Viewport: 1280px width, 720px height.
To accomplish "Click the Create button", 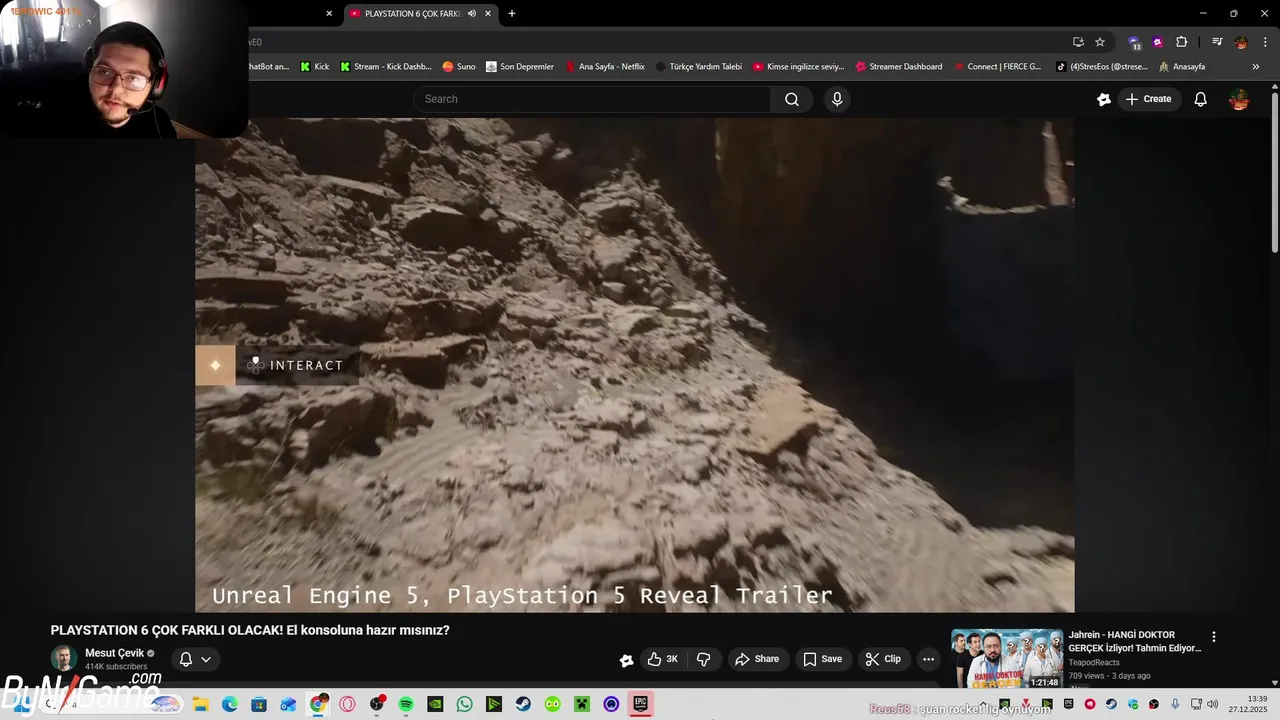I will [1148, 99].
